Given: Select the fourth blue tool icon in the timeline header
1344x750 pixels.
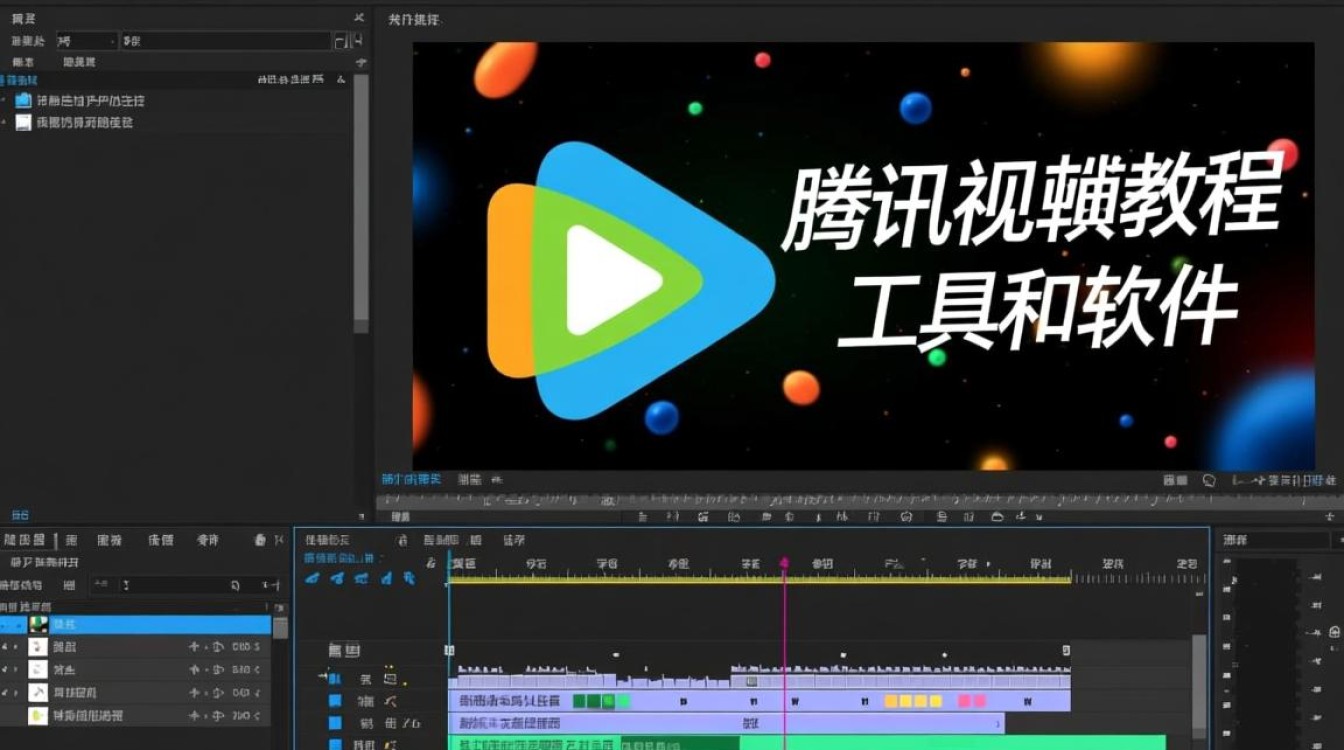Looking at the screenshot, I should pos(385,578).
